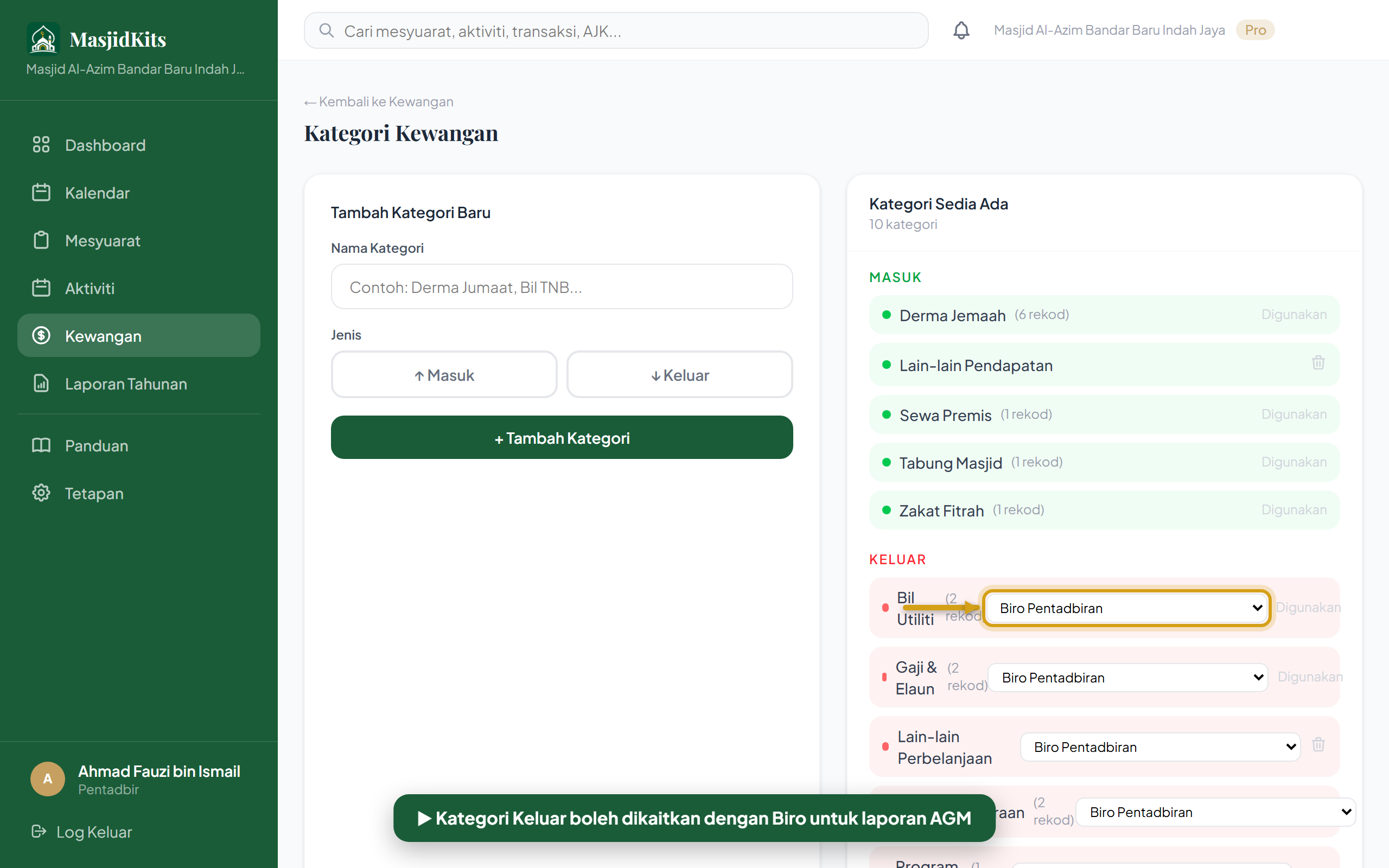Select the Derma Jemaah category row
Image resolution: width=1389 pixels, height=868 pixels.
pyautogui.click(x=1104, y=315)
